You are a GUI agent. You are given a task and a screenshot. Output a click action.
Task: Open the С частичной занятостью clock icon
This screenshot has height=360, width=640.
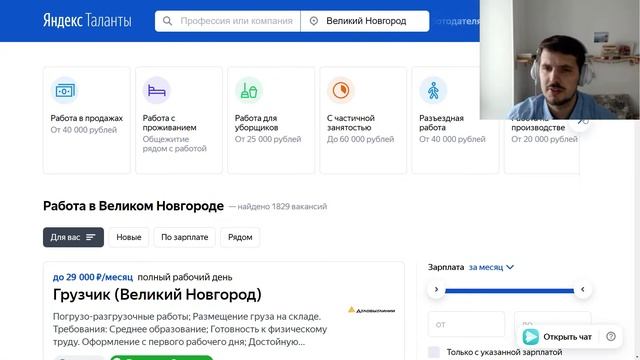(x=341, y=90)
